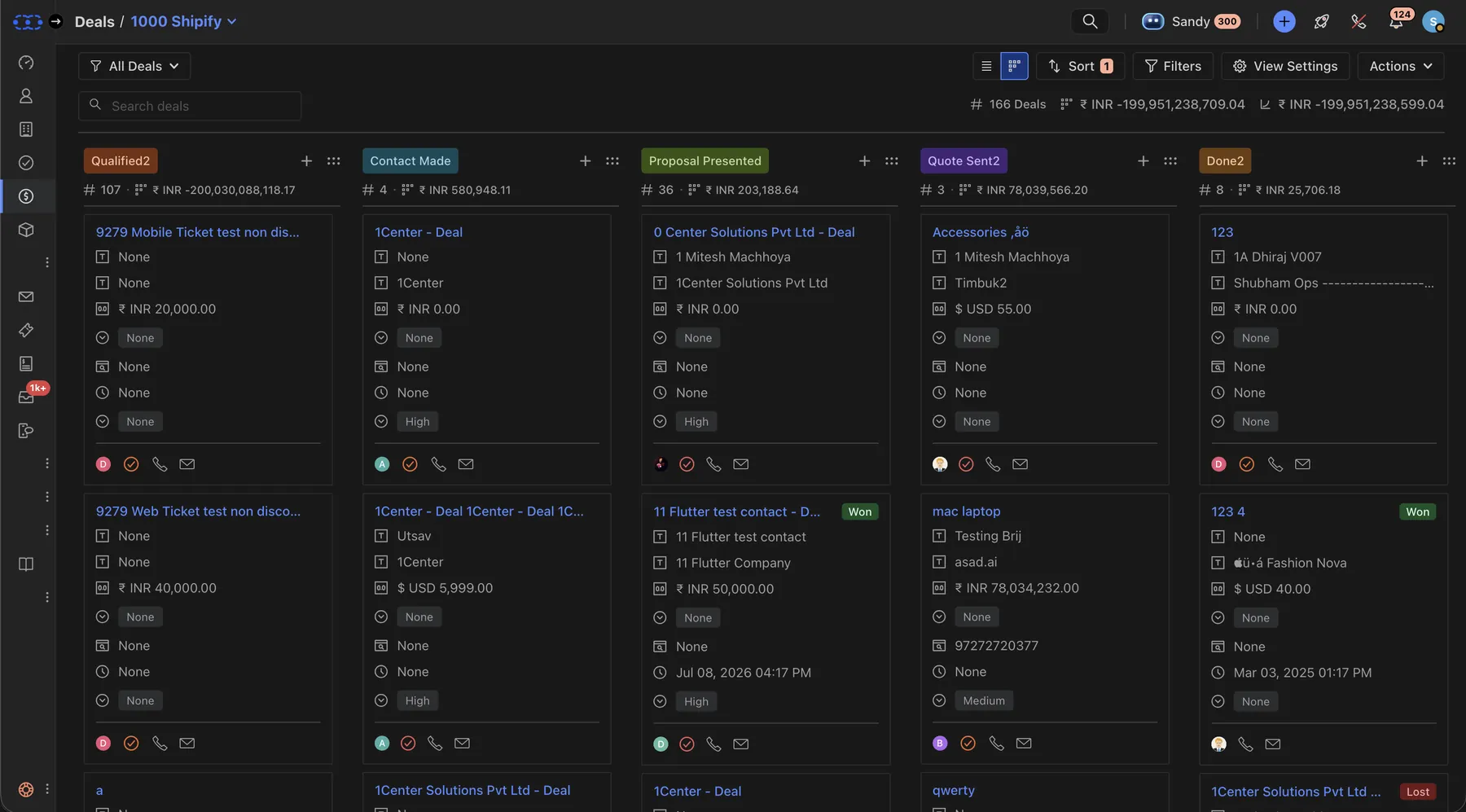Screen dimensions: 1466x812
Task: Select the Qualified2 stage label
Action: coord(121,161)
